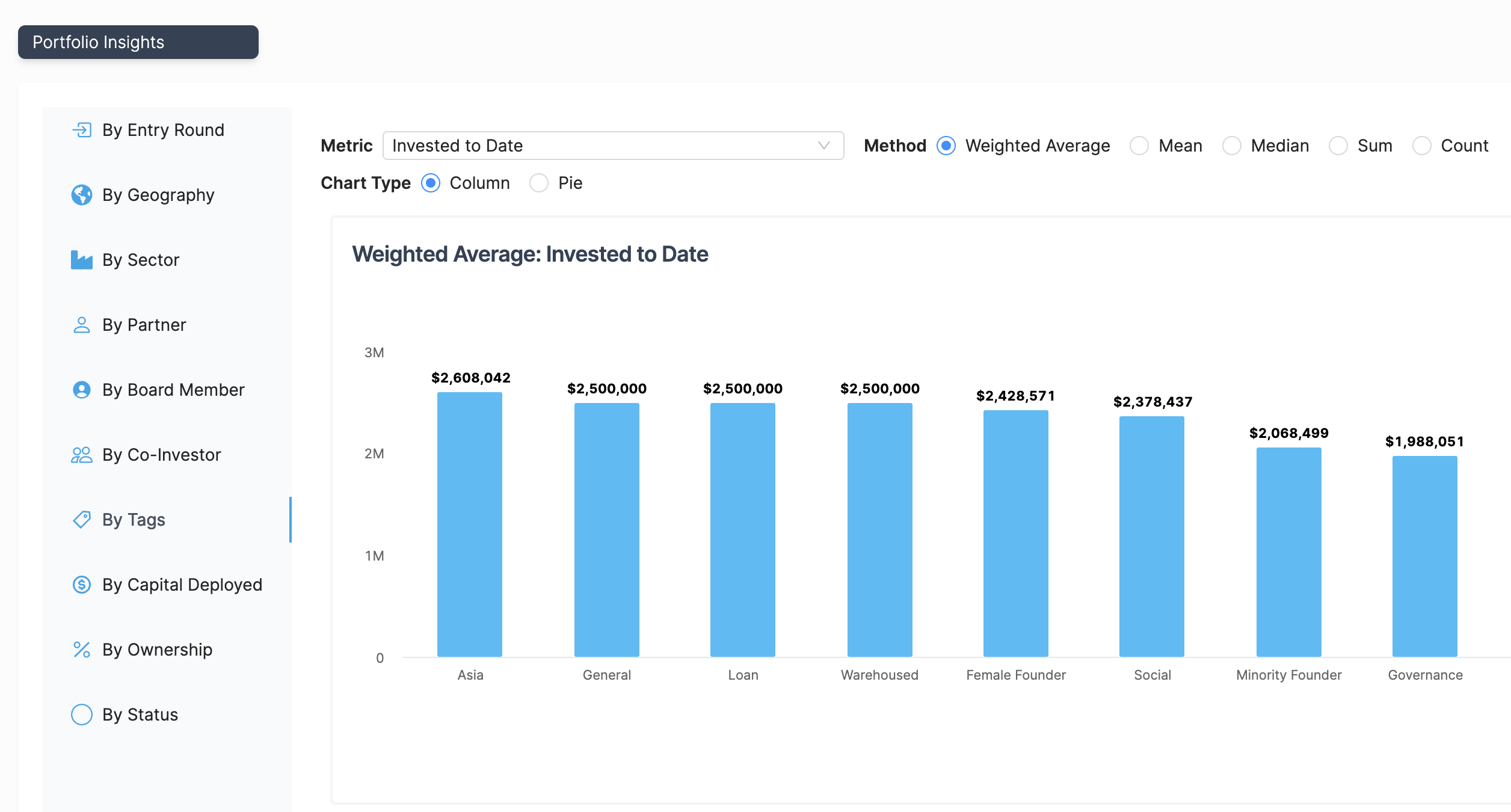1511x812 pixels.
Task: Click the Portfolio Insights header button
Action: (138, 42)
